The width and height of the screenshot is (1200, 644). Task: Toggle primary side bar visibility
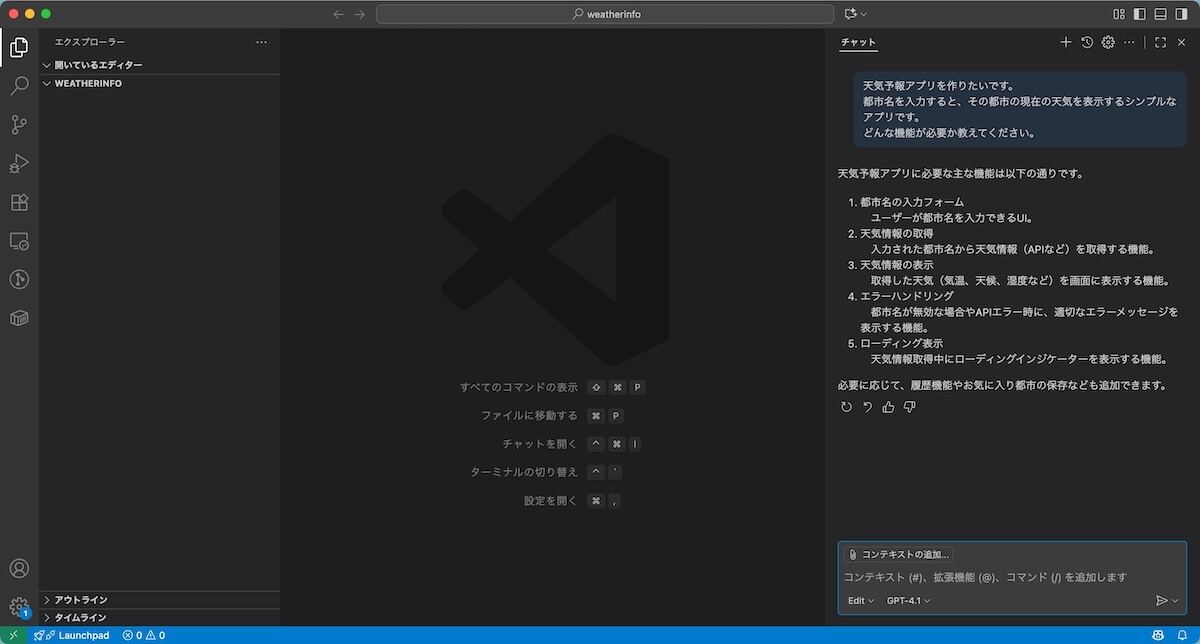(1139, 14)
